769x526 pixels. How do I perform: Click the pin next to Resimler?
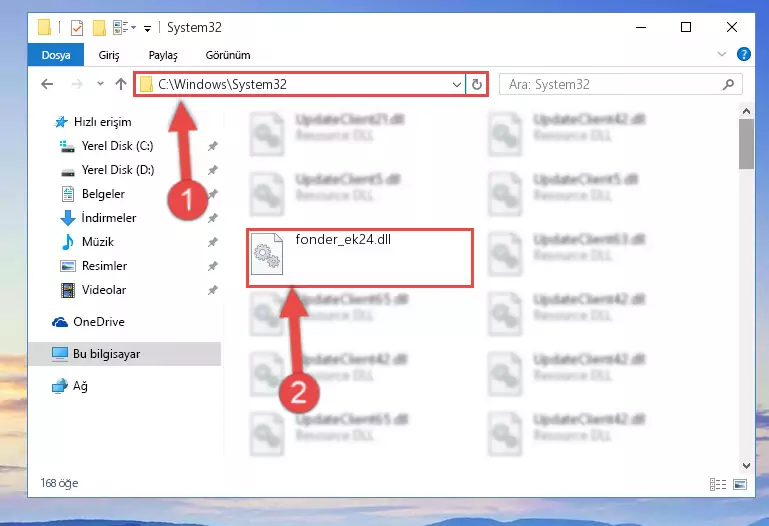point(212,266)
